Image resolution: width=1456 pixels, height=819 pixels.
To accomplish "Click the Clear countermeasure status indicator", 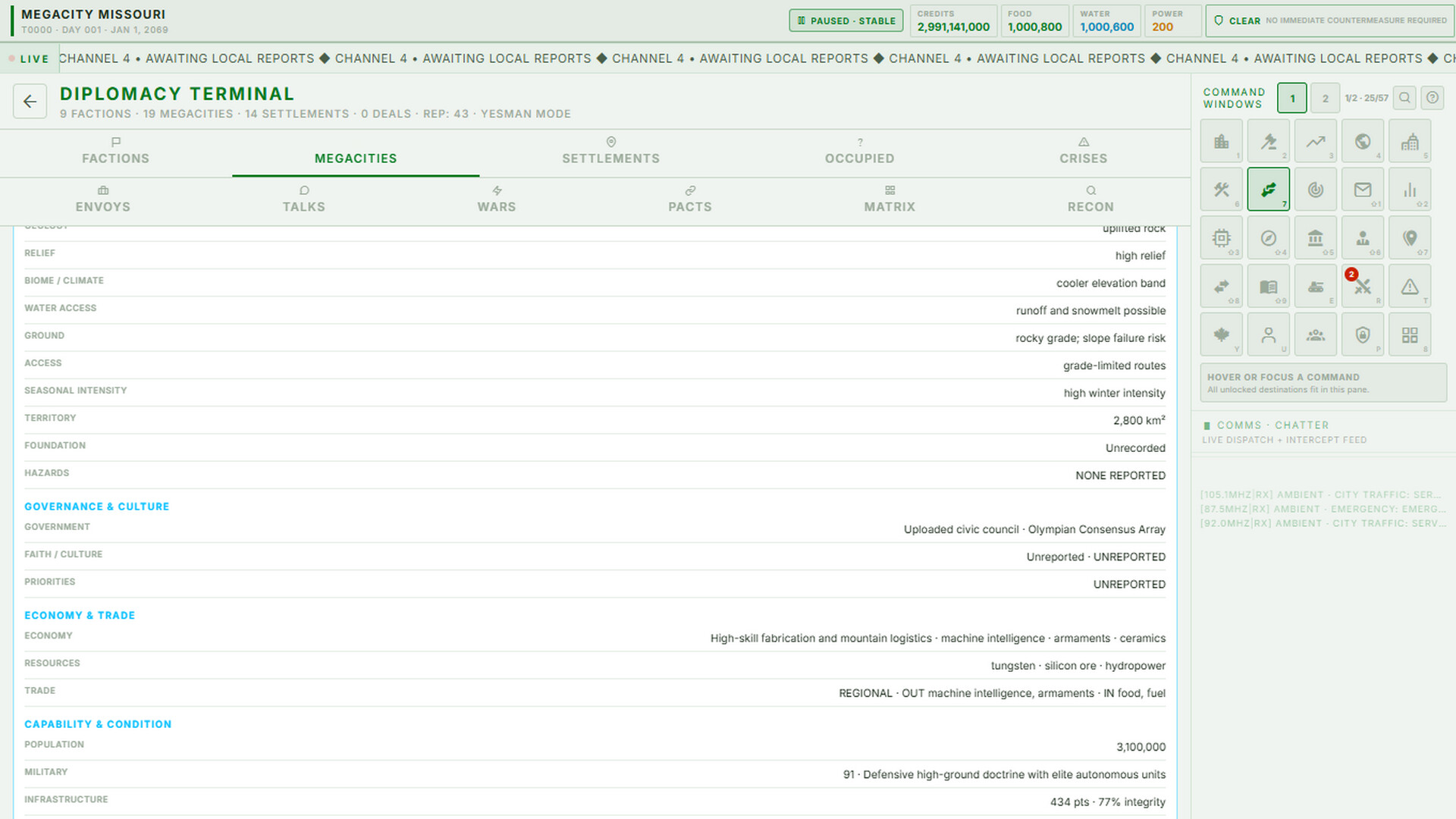I will click(x=1329, y=20).
